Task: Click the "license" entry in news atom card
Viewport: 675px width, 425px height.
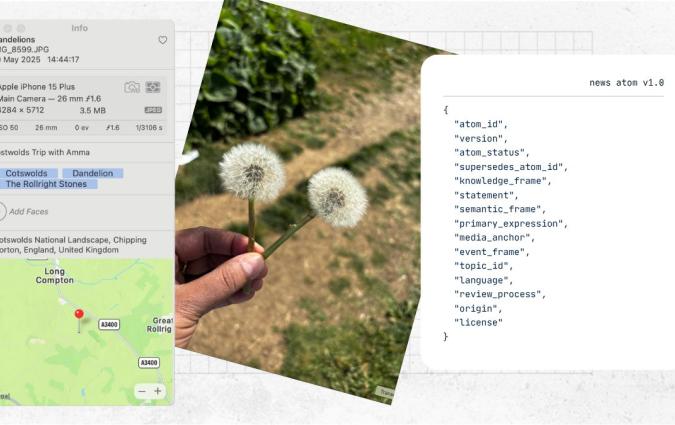Action: 478,322
